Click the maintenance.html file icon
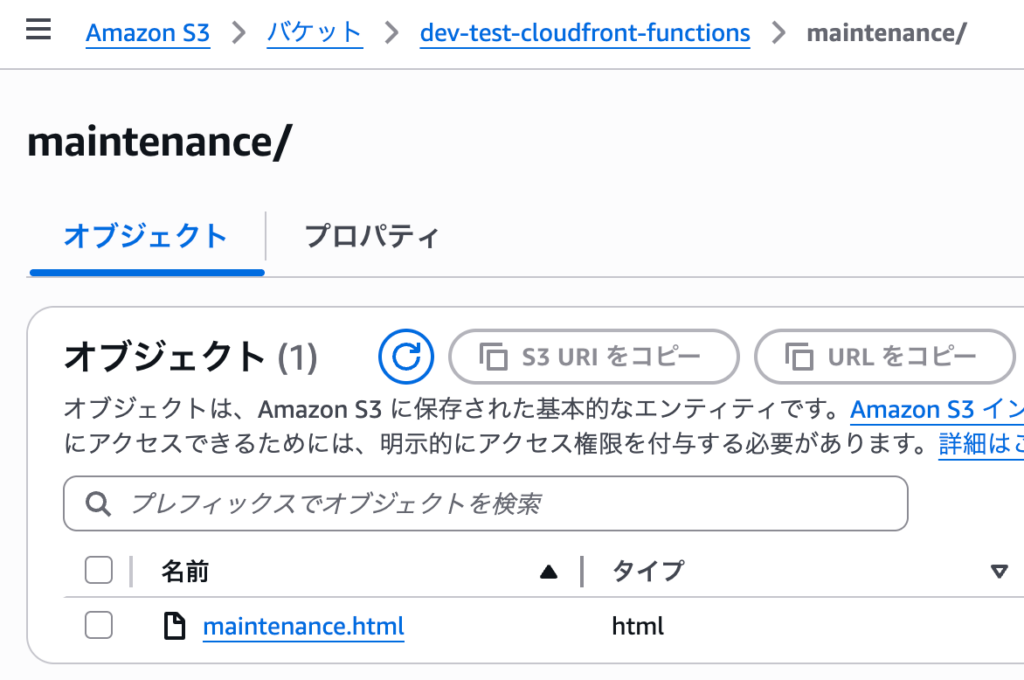This screenshot has width=1024, height=680. coord(175,627)
